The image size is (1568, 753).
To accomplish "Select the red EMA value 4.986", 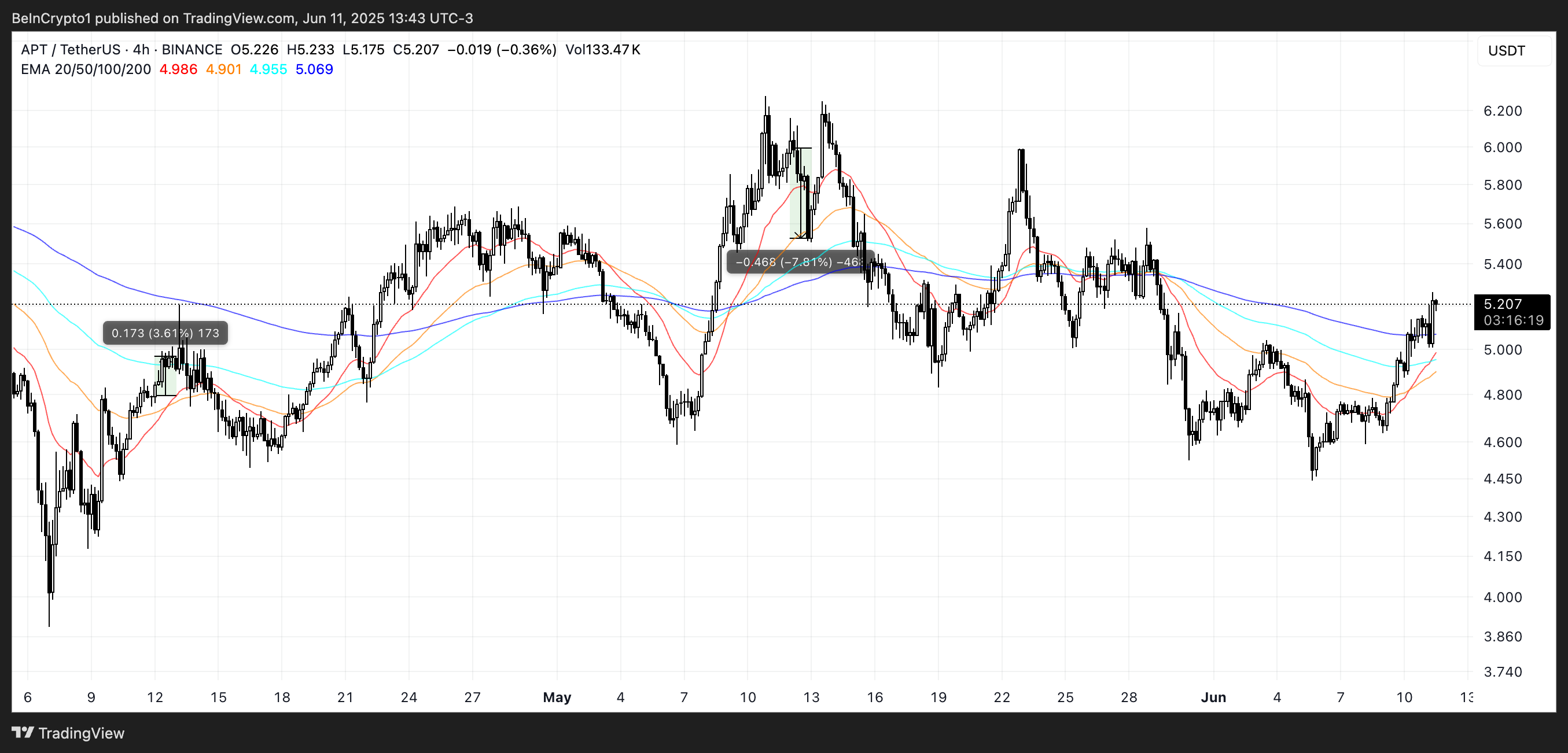I will pyautogui.click(x=178, y=69).
